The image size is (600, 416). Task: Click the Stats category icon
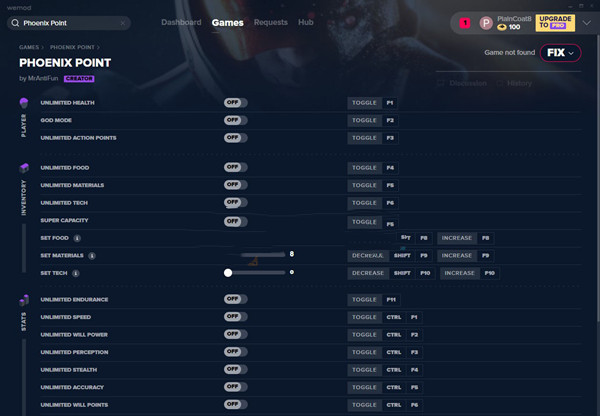point(24,299)
